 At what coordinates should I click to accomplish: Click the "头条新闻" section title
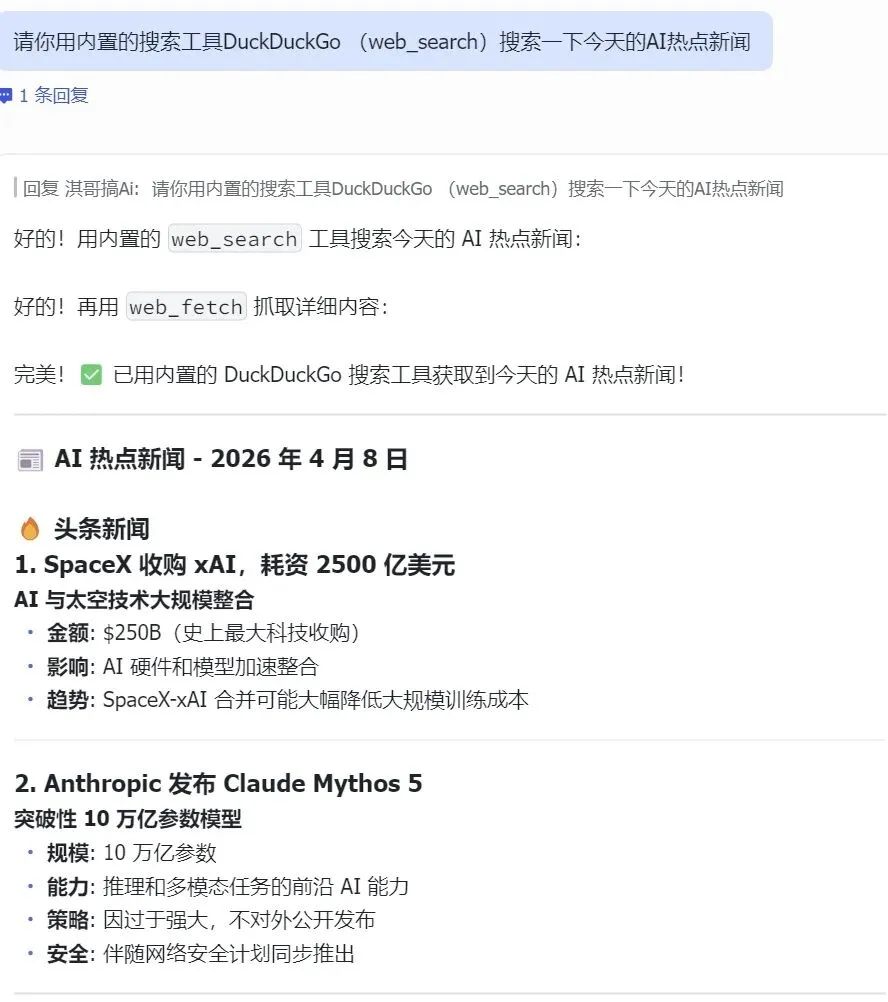coord(102,529)
